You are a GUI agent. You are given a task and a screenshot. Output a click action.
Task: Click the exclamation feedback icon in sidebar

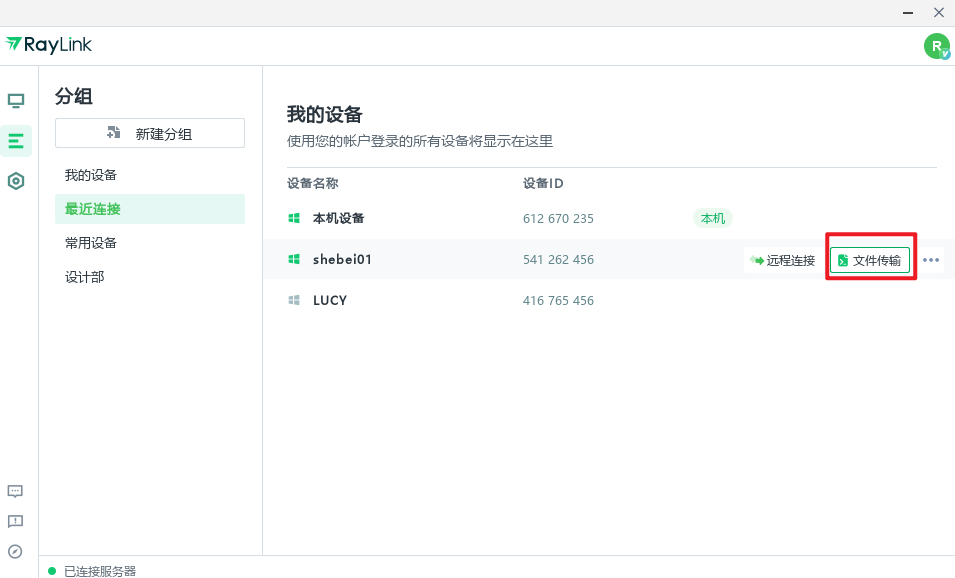tap(15, 521)
